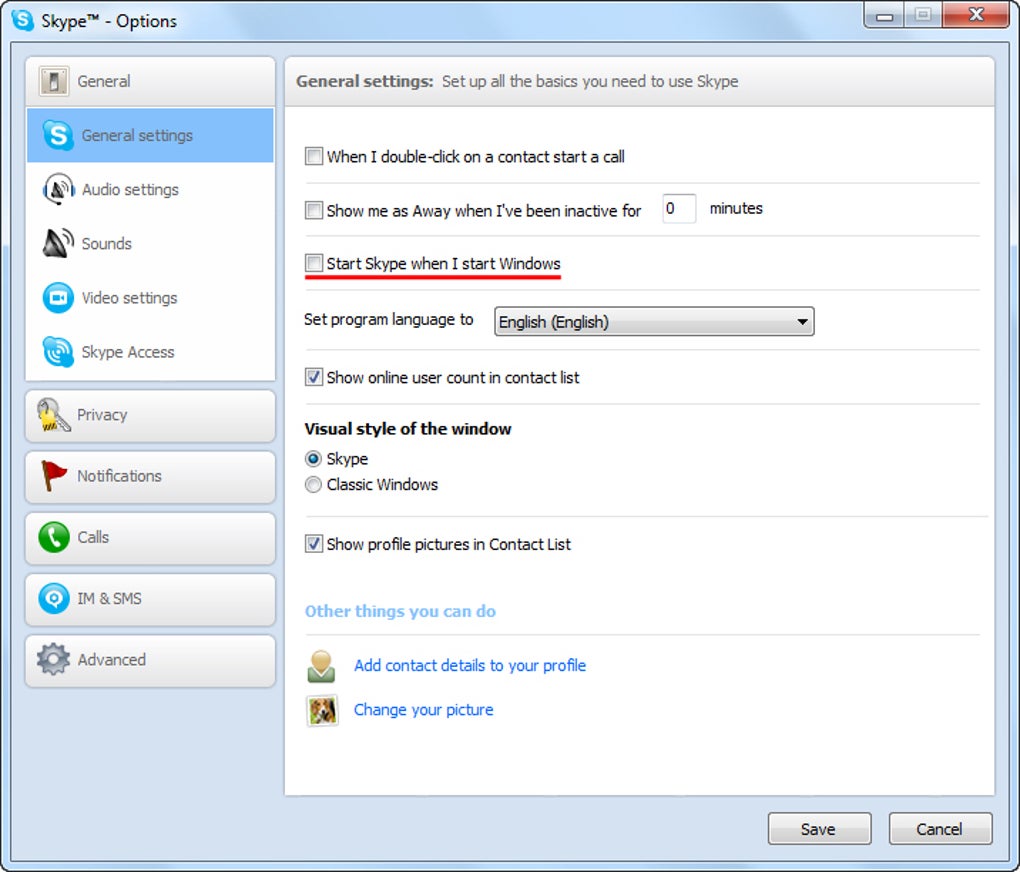
Task: Click the Audio settings headset icon
Action: [x=58, y=189]
